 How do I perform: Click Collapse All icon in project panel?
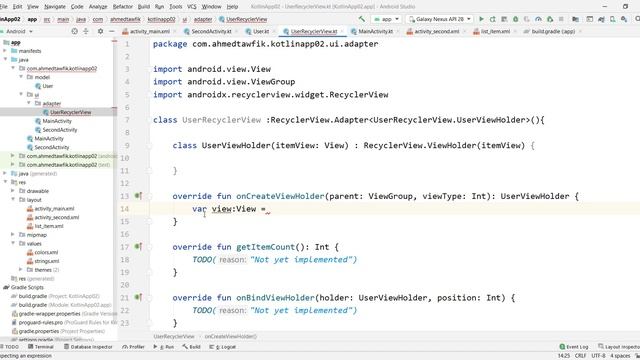pyautogui.click(x=86, y=31)
